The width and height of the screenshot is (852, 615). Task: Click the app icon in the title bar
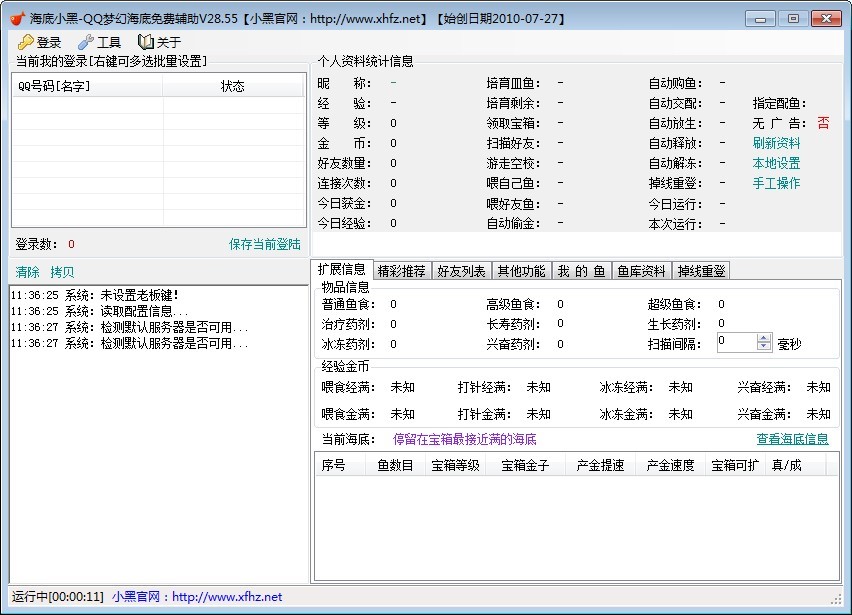click(17, 18)
